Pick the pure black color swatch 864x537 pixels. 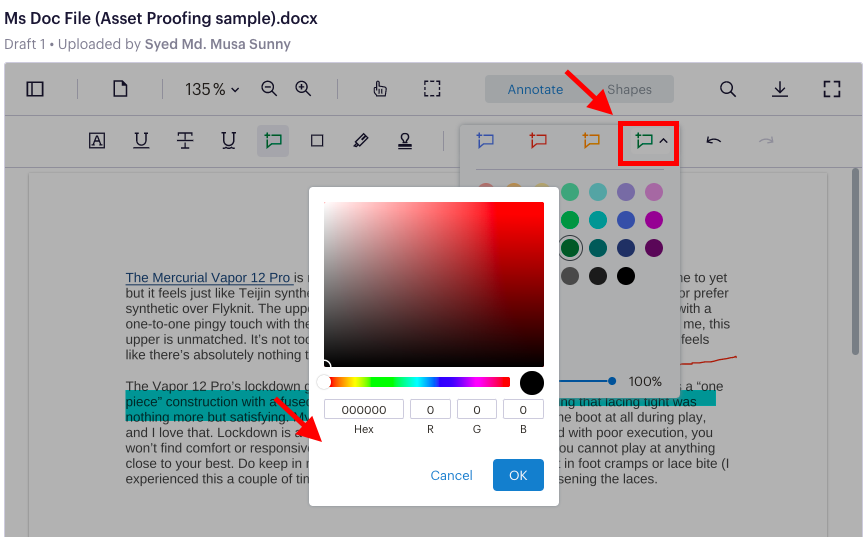626,276
